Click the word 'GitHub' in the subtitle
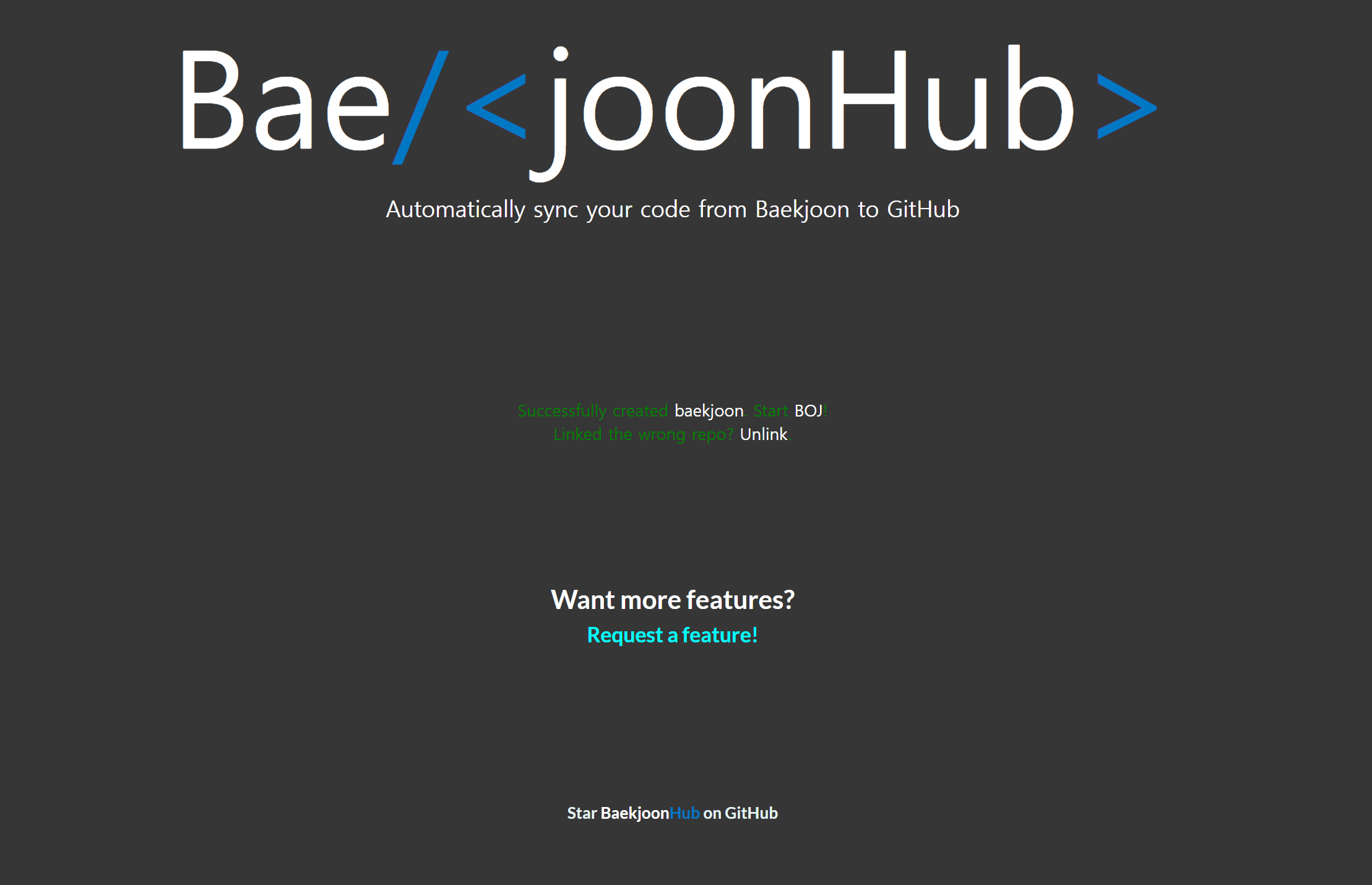Image resolution: width=1372 pixels, height=885 pixels. pos(923,210)
